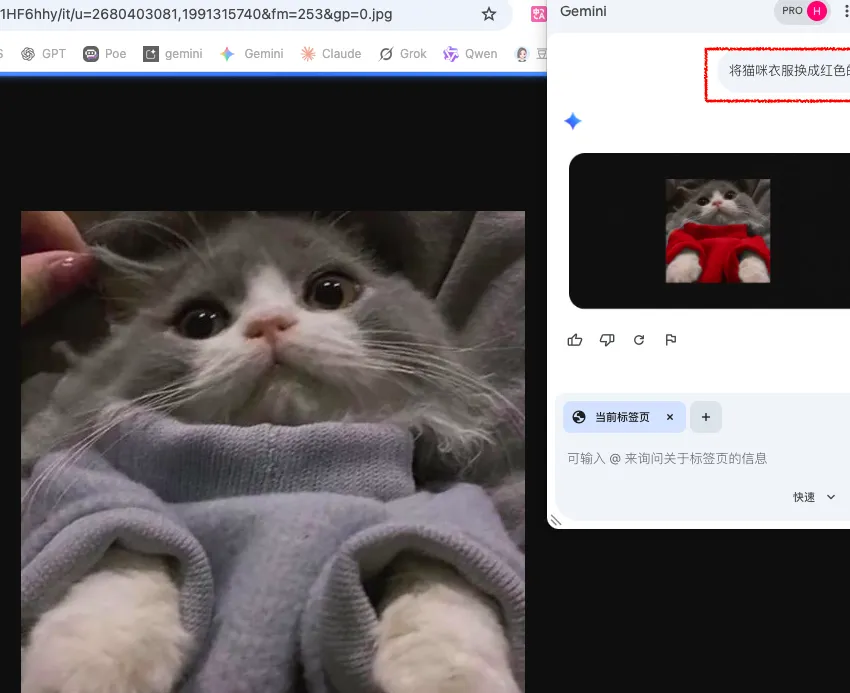Open the red-sweater cat generated thumbnail
The width and height of the screenshot is (850, 693).
718,230
